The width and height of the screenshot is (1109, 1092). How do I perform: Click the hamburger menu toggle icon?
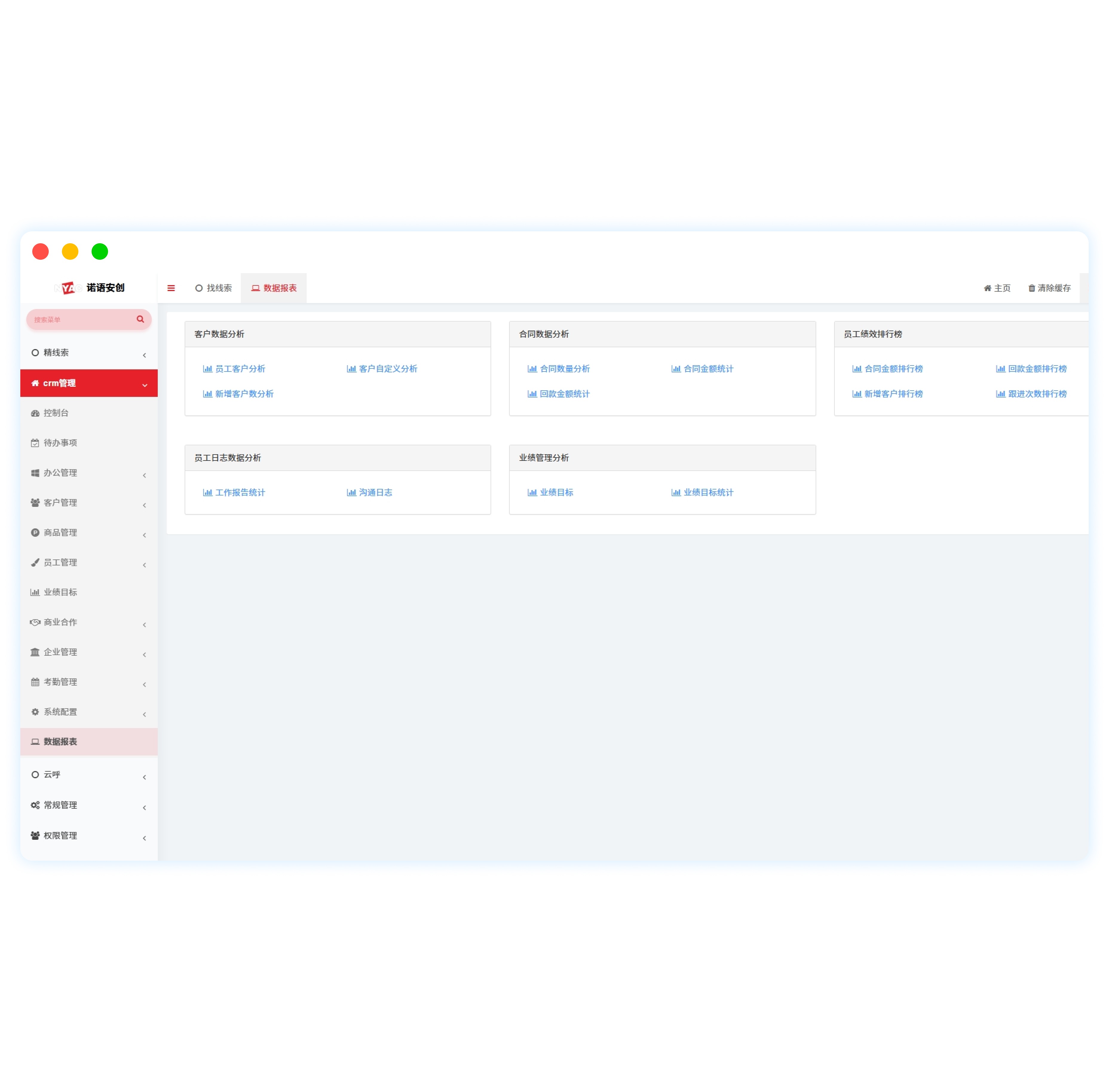click(x=171, y=288)
